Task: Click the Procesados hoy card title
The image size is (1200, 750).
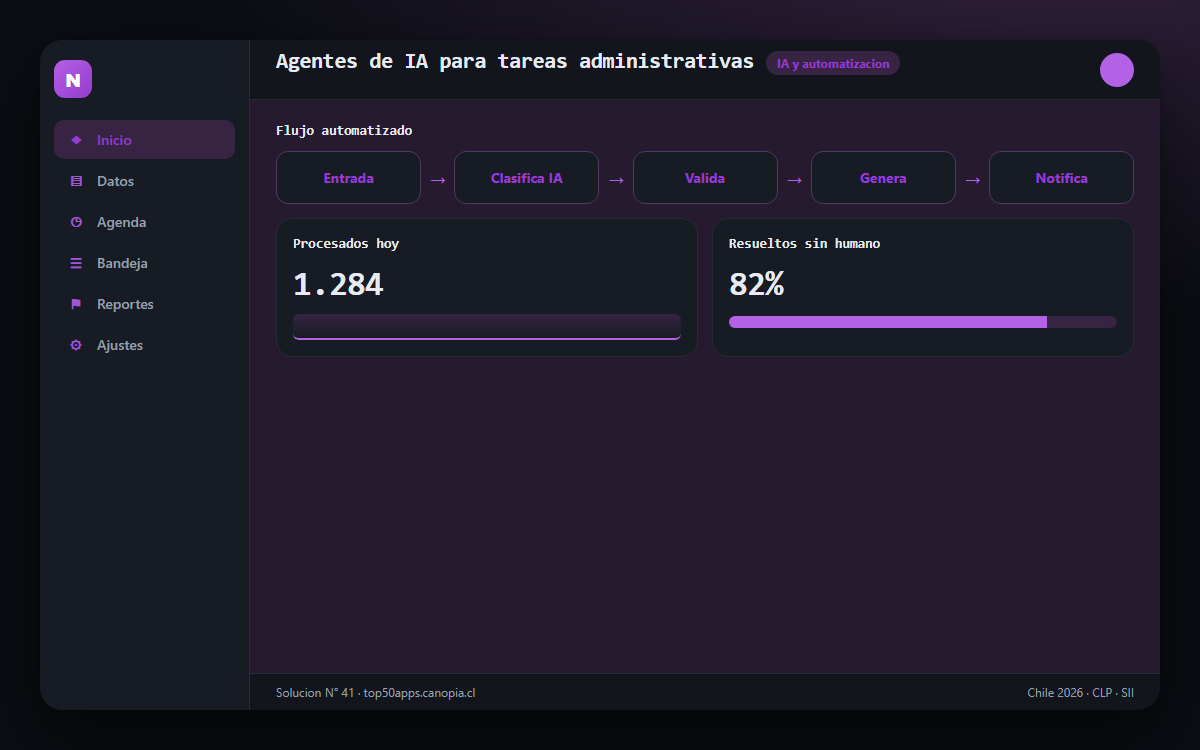Action: click(x=346, y=243)
